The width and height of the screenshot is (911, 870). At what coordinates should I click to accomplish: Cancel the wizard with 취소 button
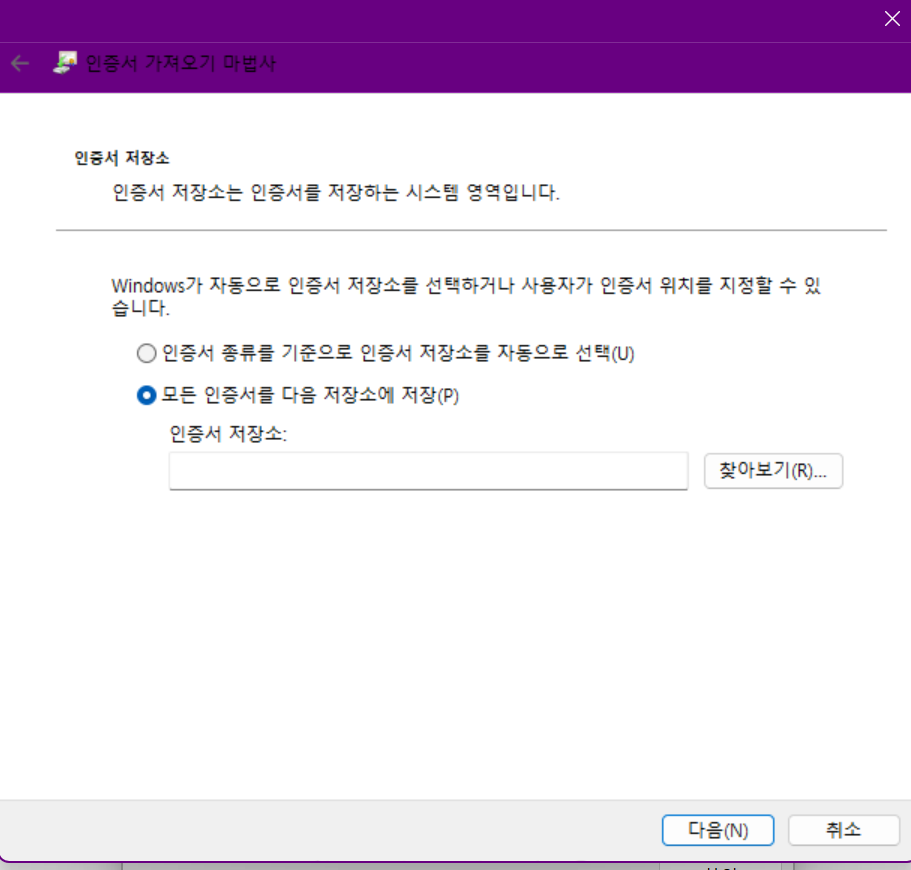tap(843, 830)
